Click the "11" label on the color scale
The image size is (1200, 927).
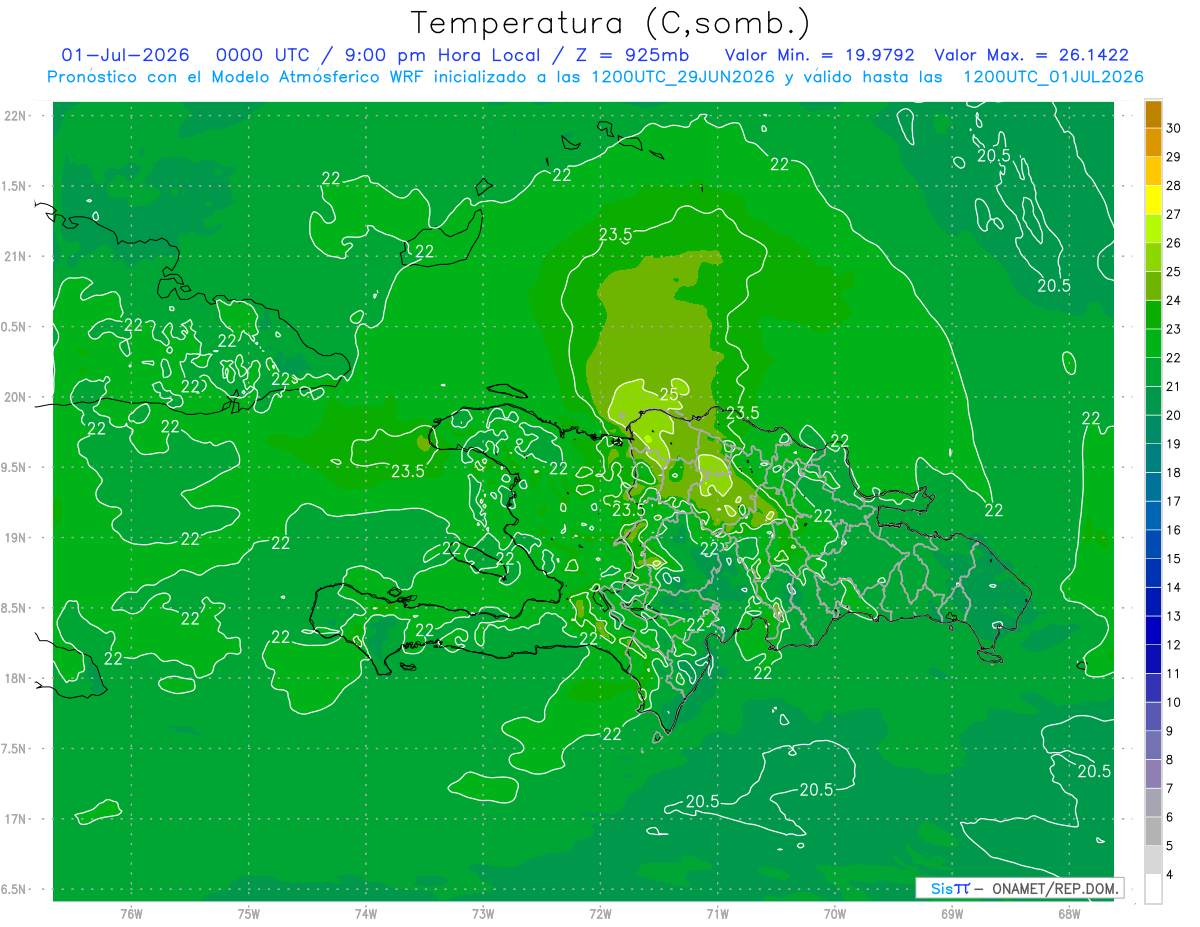(1174, 673)
